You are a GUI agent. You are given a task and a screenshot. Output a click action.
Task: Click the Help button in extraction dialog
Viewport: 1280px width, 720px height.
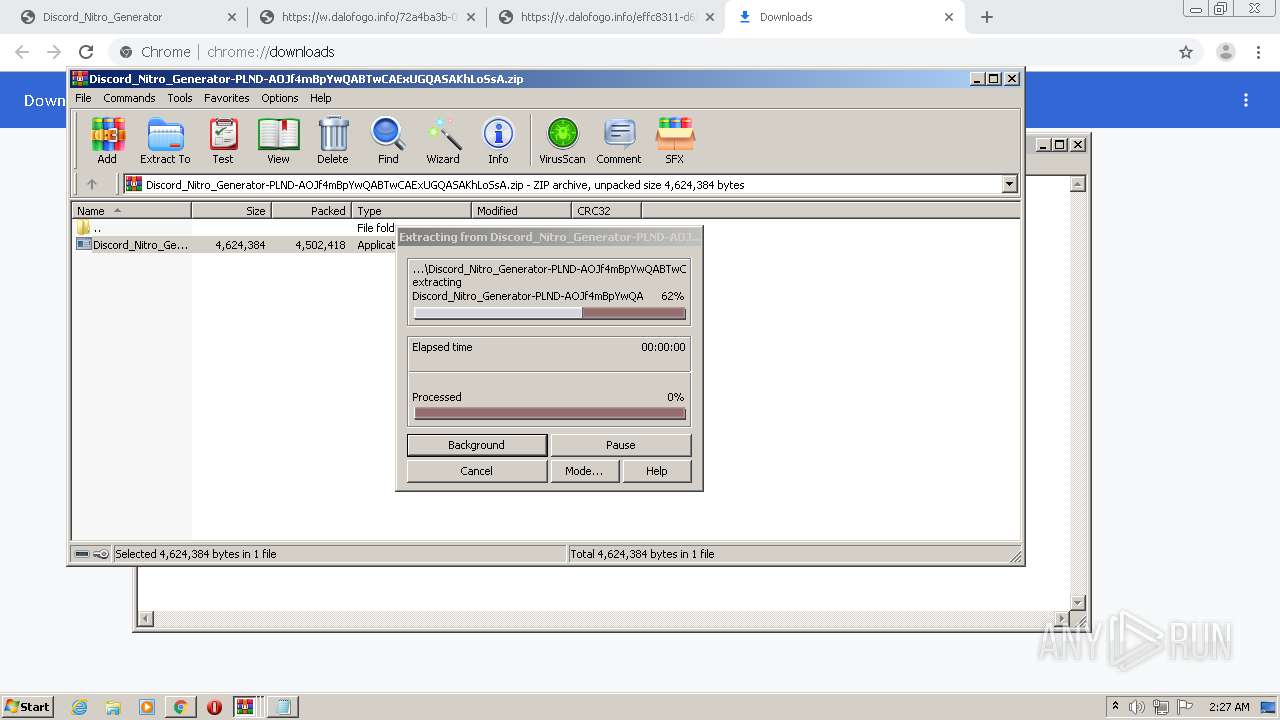click(x=656, y=471)
